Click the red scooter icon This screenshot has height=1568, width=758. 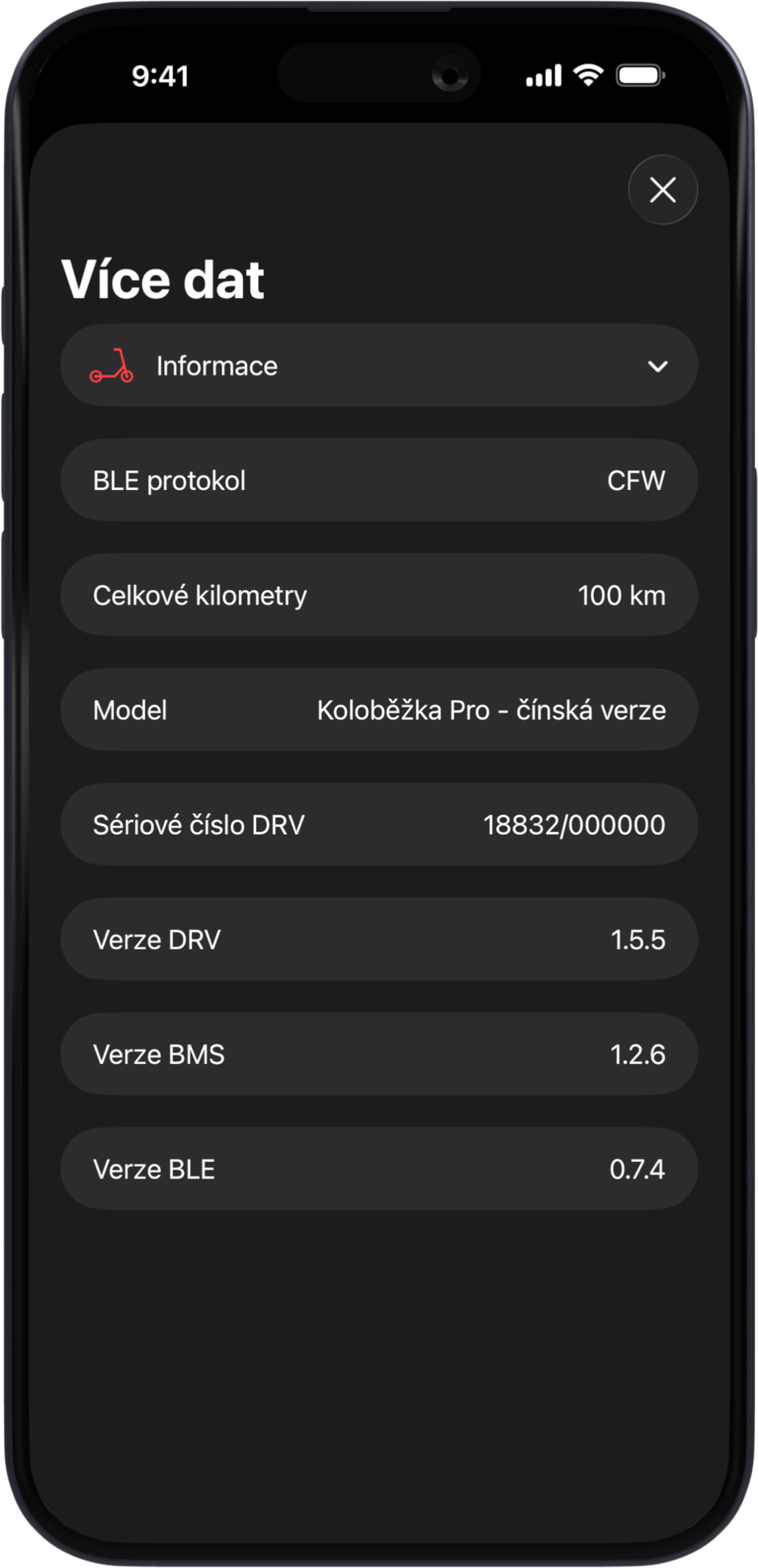(112, 366)
